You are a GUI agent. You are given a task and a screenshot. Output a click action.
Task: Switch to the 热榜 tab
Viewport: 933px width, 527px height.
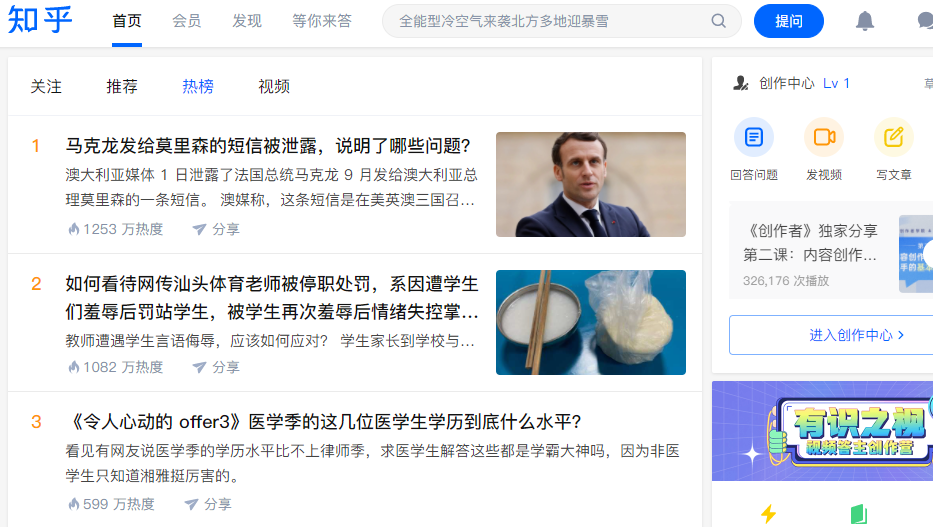pyautogui.click(x=198, y=87)
